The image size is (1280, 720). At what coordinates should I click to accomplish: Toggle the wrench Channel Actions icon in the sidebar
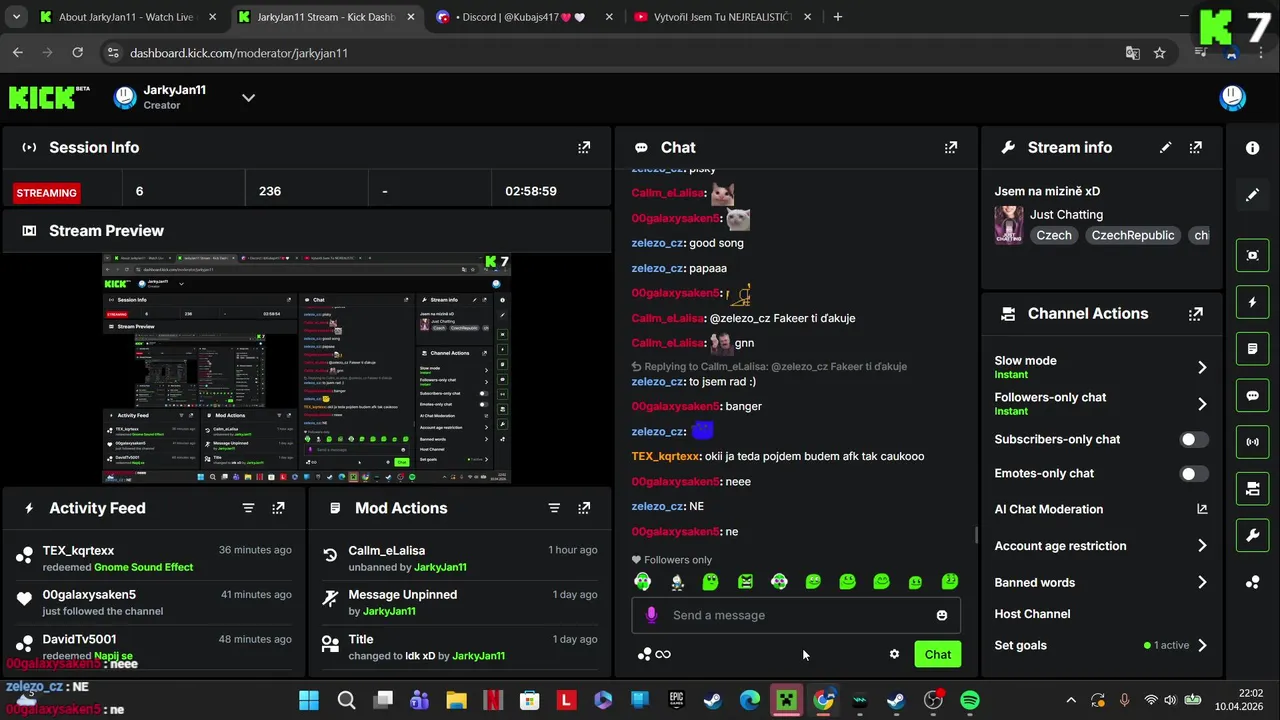pyautogui.click(x=1252, y=536)
